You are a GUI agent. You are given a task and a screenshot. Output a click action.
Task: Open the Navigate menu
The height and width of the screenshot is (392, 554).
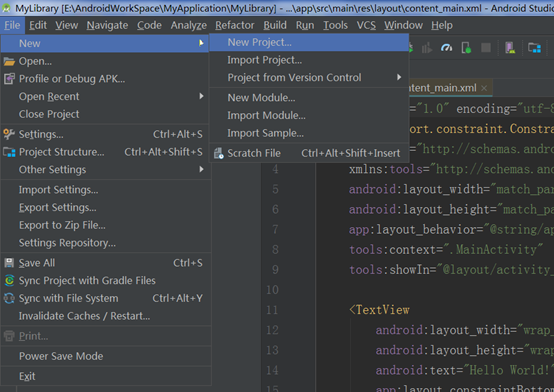(107, 25)
